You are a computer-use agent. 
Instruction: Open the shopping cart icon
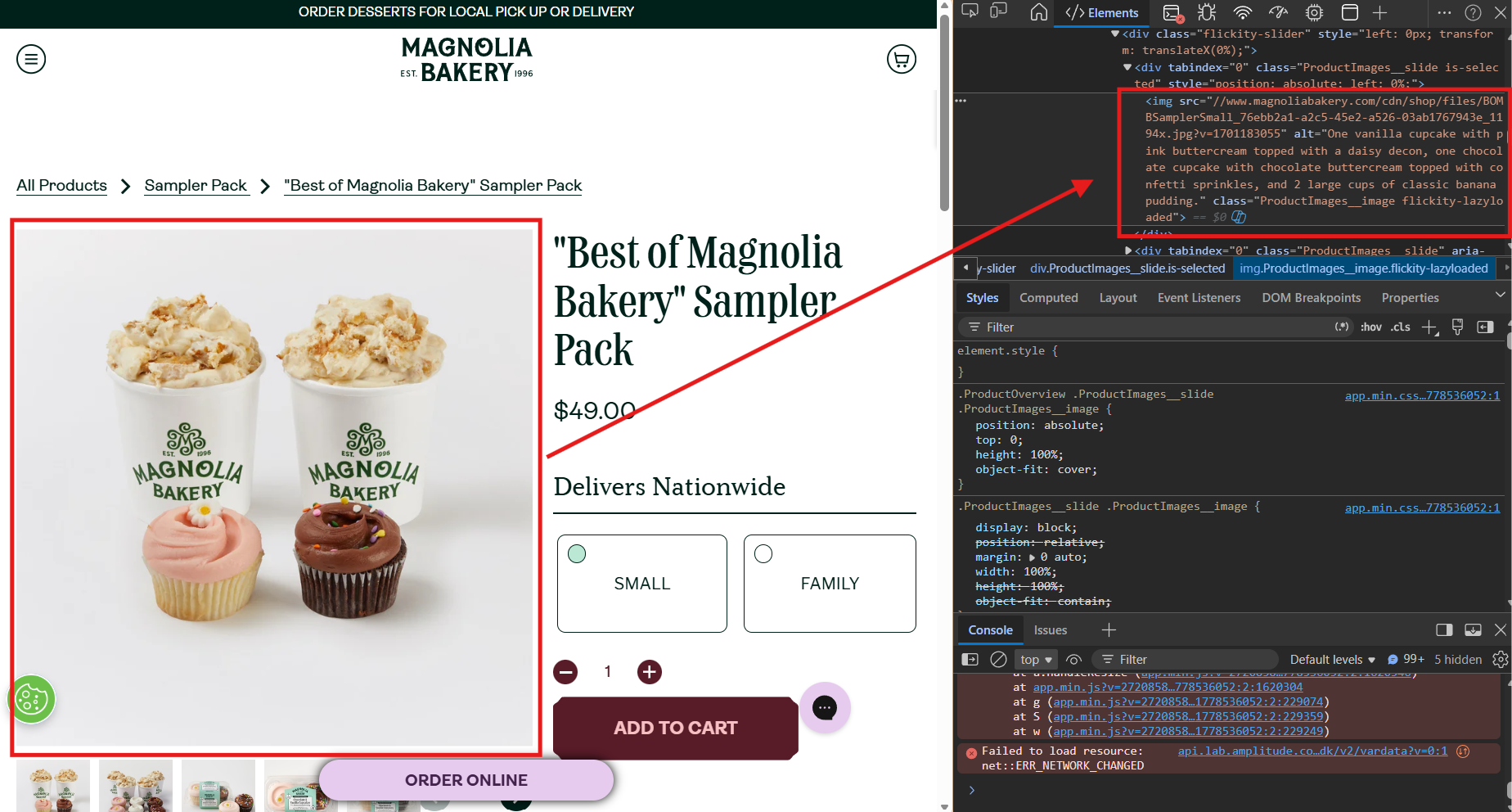point(902,59)
